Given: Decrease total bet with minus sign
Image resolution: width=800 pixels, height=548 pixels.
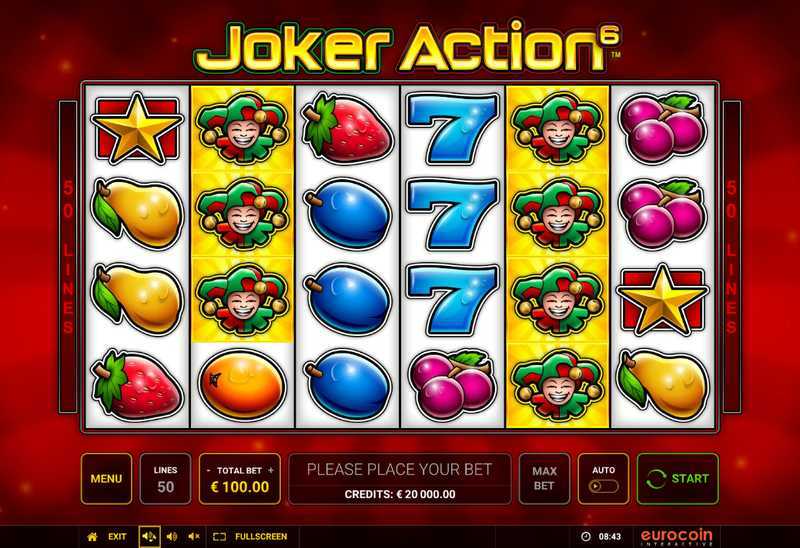Looking at the screenshot, I should [209, 470].
